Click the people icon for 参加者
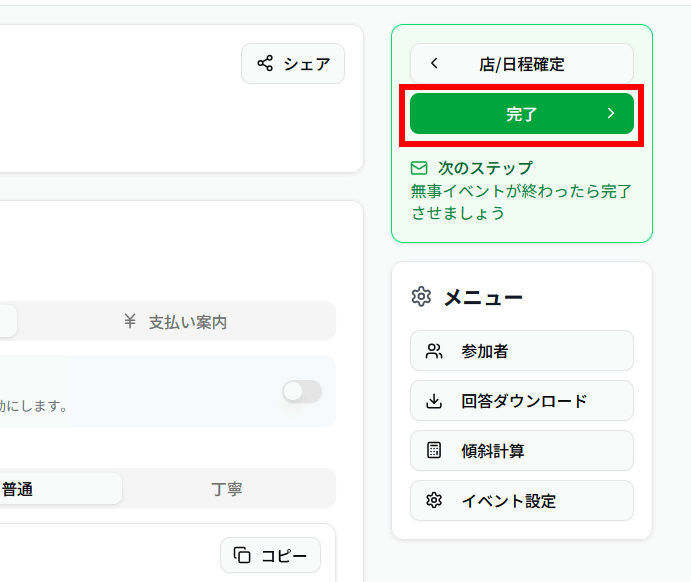Viewport: 691px width, 582px height. pyautogui.click(x=434, y=351)
